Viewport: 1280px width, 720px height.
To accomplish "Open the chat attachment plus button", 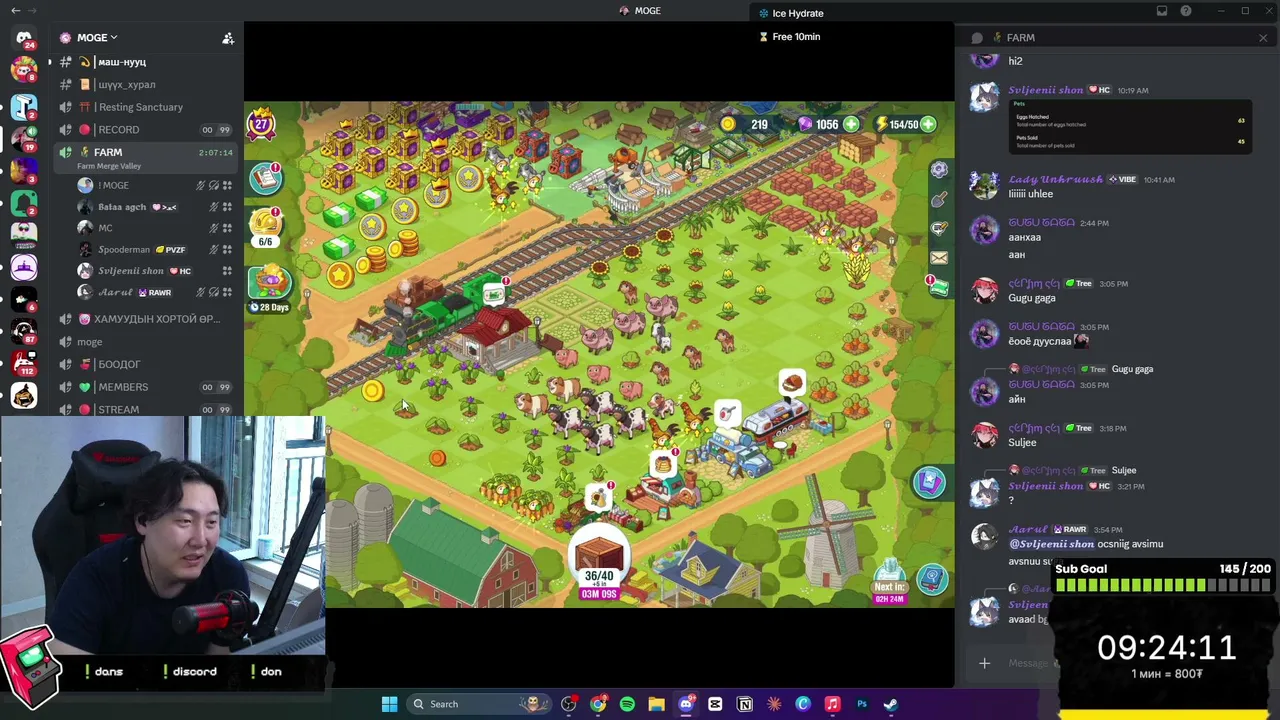I will point(984,663).
